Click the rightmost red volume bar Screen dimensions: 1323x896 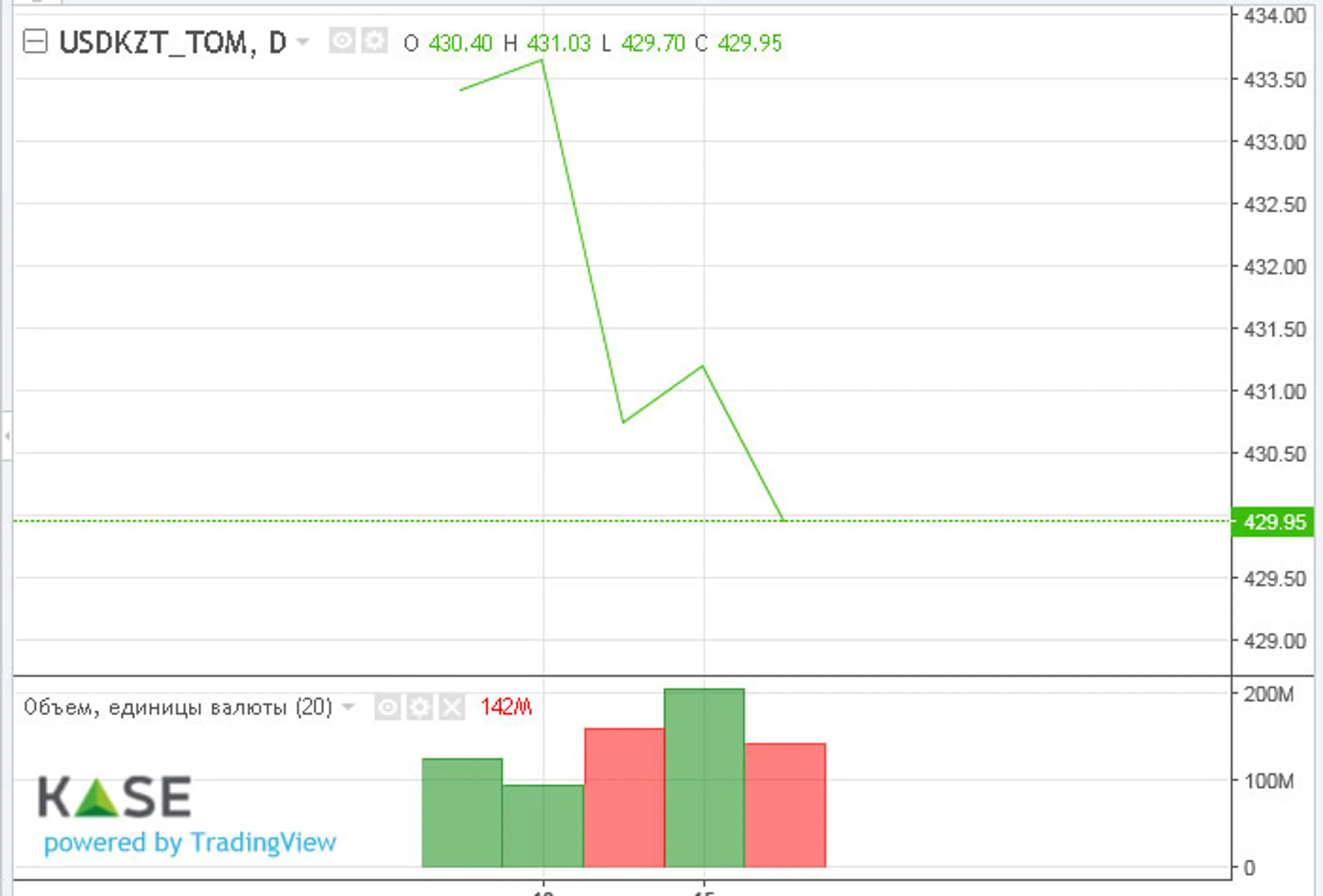(785, 805)
